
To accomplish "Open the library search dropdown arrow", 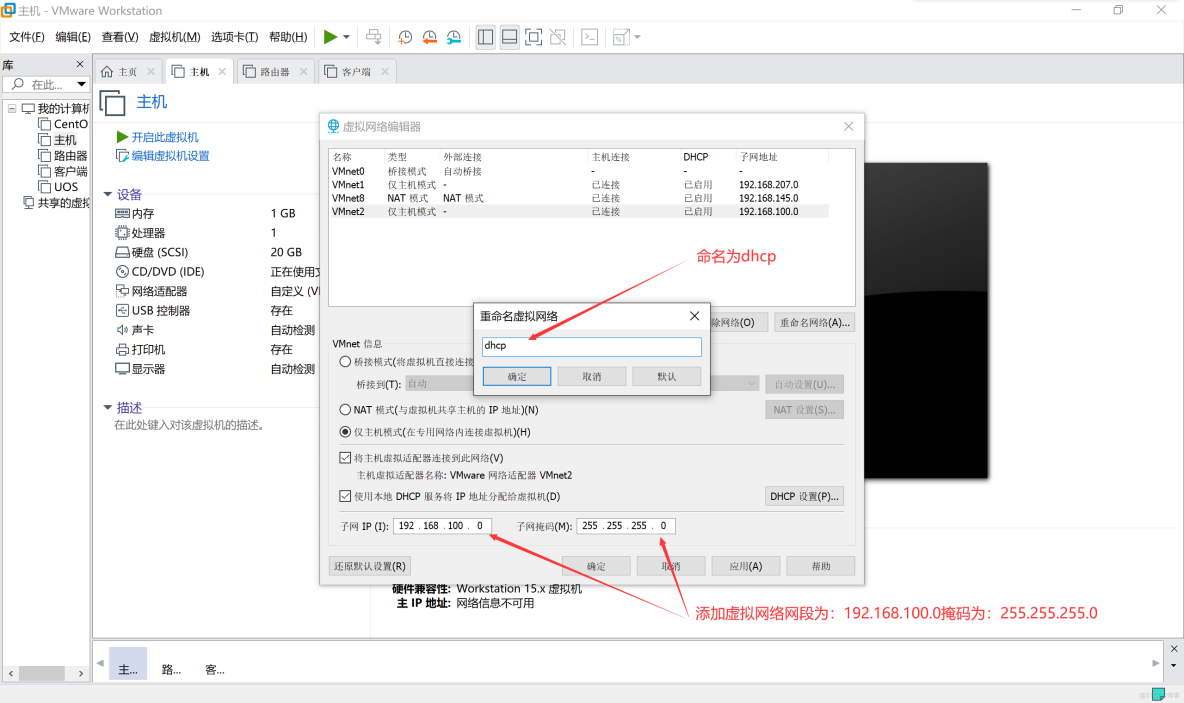I will point(82,85).
